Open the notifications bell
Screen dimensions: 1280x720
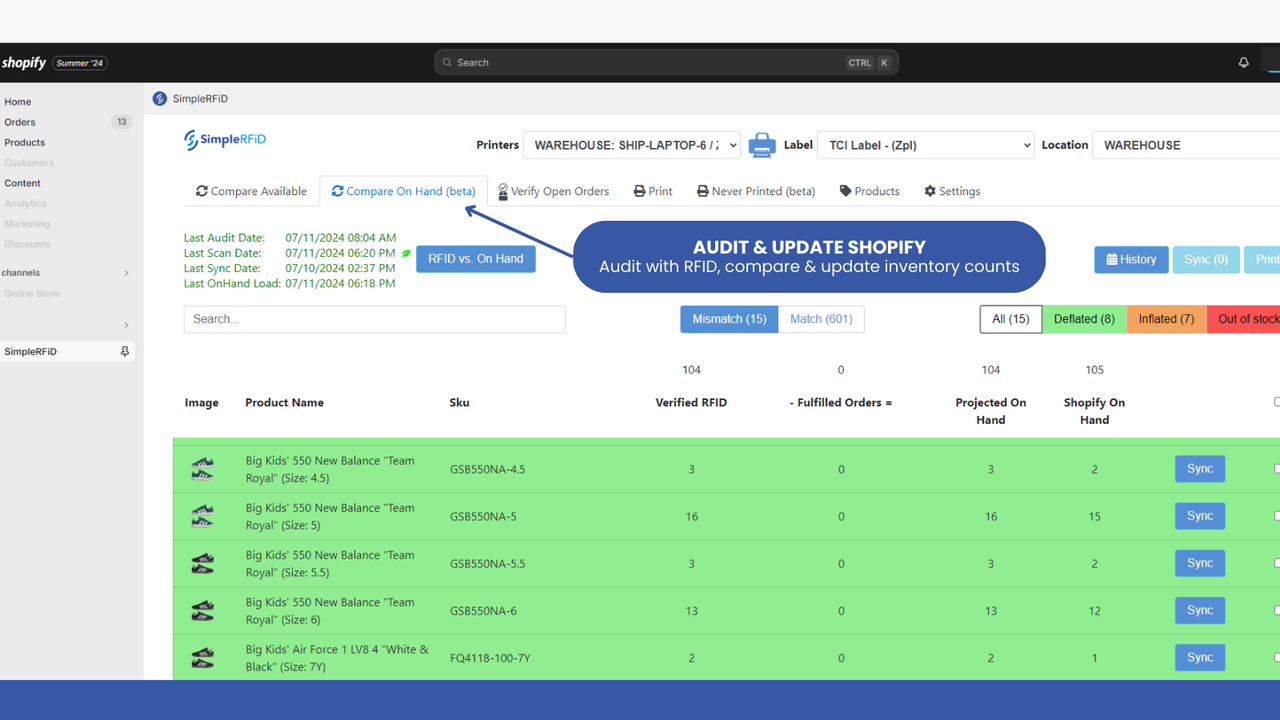(x=1243, y=62)
